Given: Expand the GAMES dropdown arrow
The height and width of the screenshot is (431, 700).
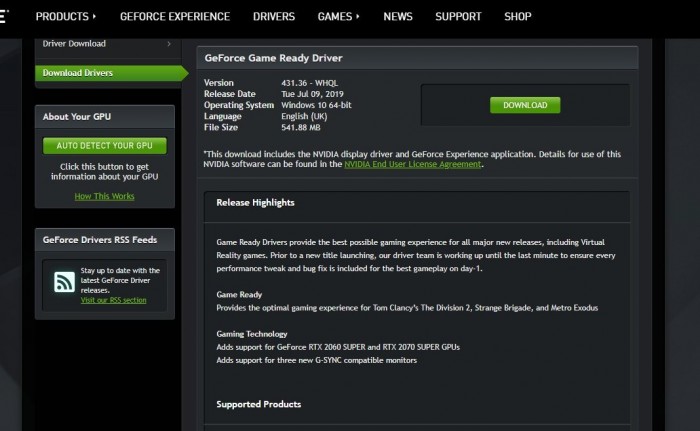Looking at the screenshot, I should pyautogui.click(x=358, y=17).
